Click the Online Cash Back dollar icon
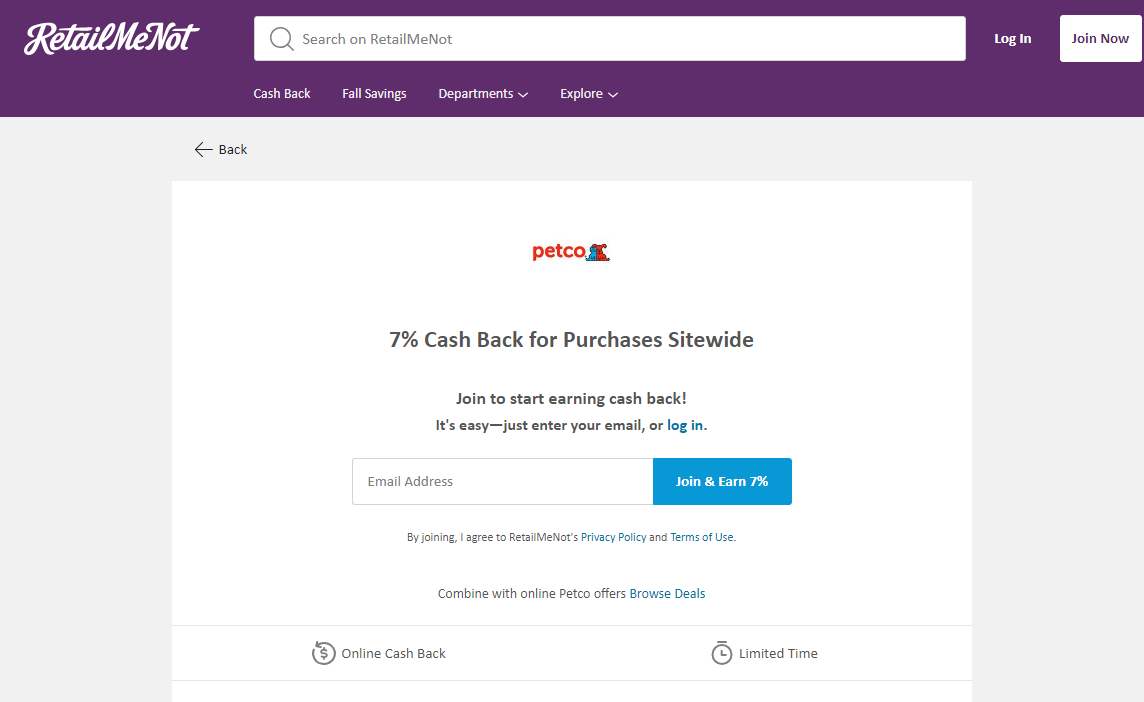 point(323,654)
